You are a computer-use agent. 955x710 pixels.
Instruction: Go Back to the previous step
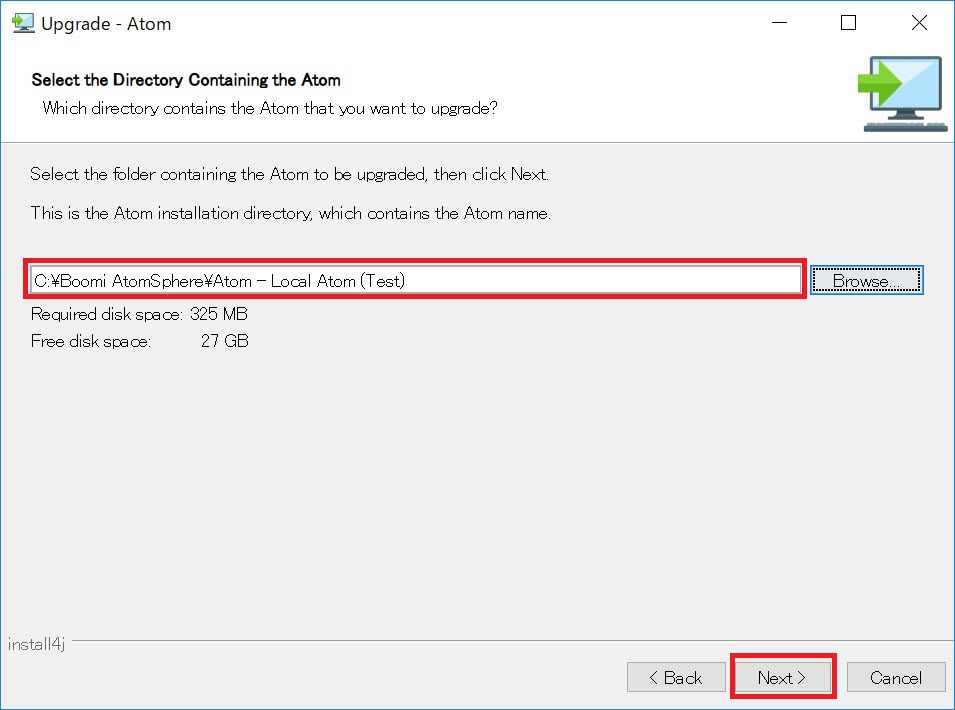pyautogui.click(x=676, y=677)
